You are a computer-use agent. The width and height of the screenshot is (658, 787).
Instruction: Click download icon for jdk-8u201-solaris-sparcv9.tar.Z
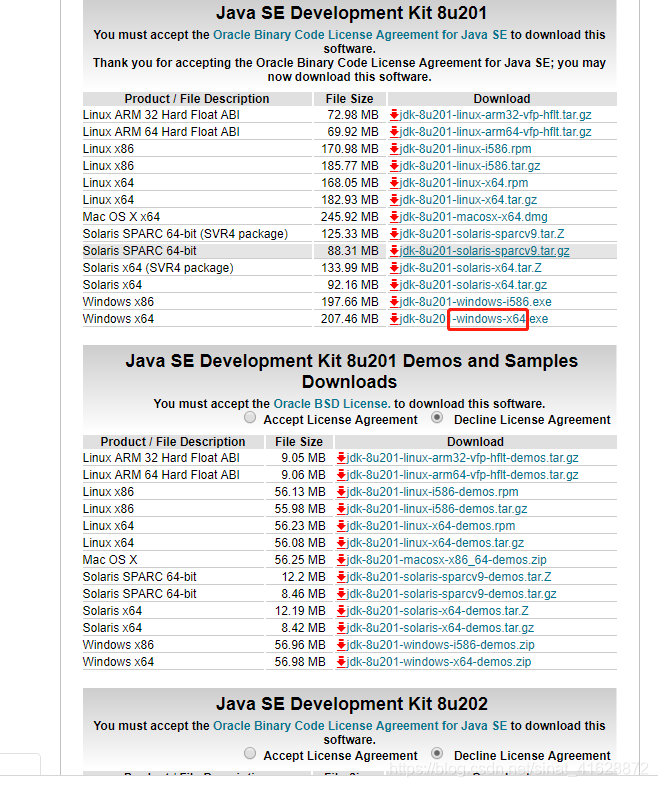[394, 234]
